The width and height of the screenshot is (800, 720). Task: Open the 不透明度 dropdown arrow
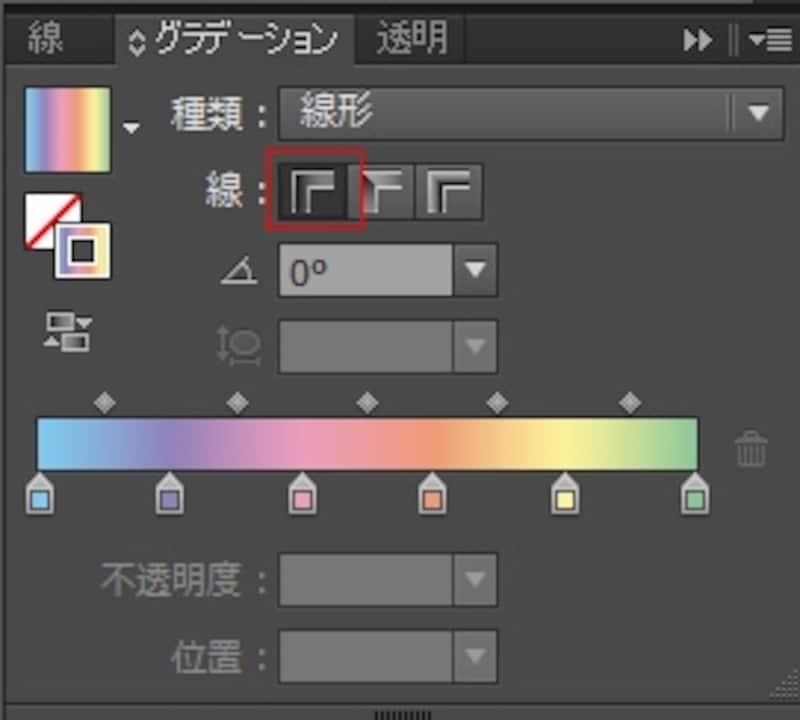(476, 580)
